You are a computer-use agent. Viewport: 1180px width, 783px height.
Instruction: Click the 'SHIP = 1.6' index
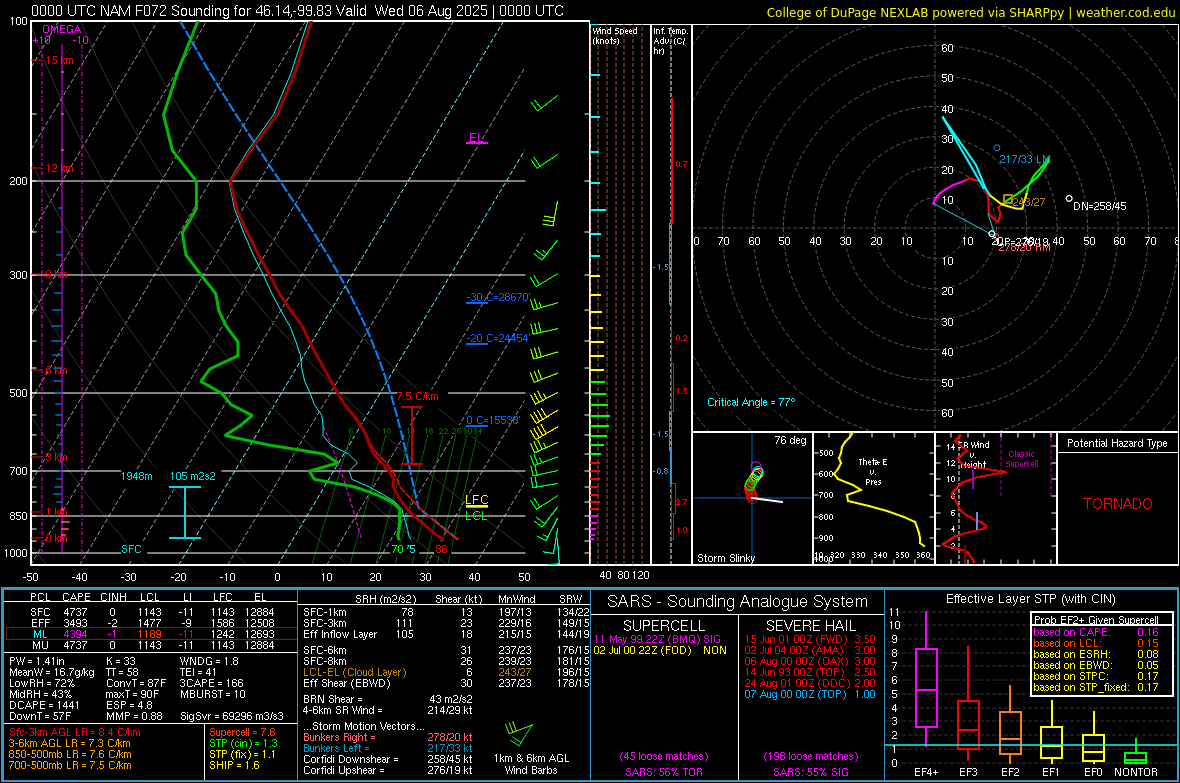click(x=234, y=765)
